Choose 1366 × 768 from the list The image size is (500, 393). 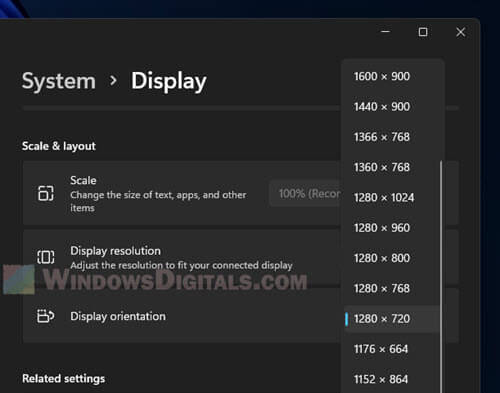coord(392,137)
